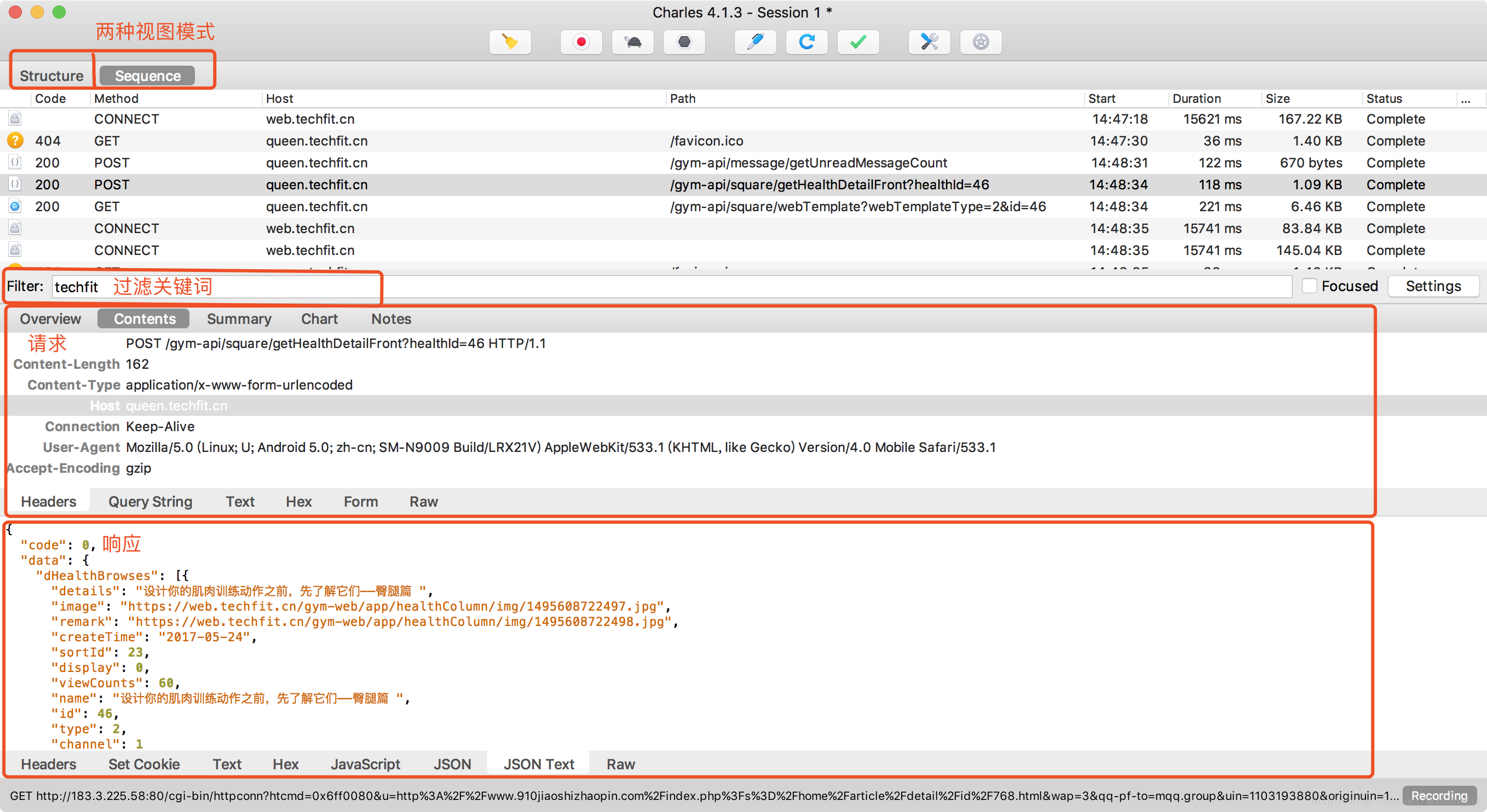Sort by the Code column header
Viewport: 1487px width, 812px height.
(50, 98)
